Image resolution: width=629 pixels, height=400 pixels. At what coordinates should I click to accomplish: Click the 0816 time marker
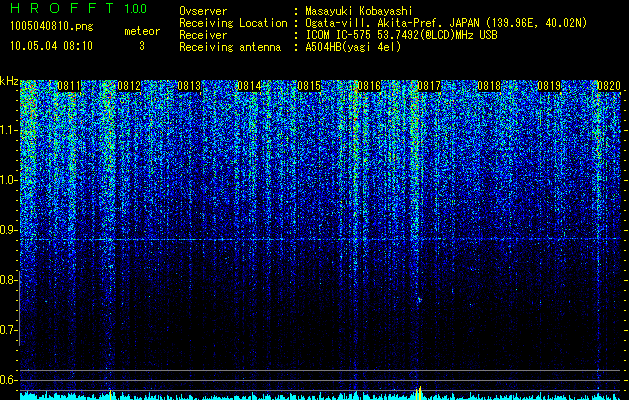coord(369,86)
